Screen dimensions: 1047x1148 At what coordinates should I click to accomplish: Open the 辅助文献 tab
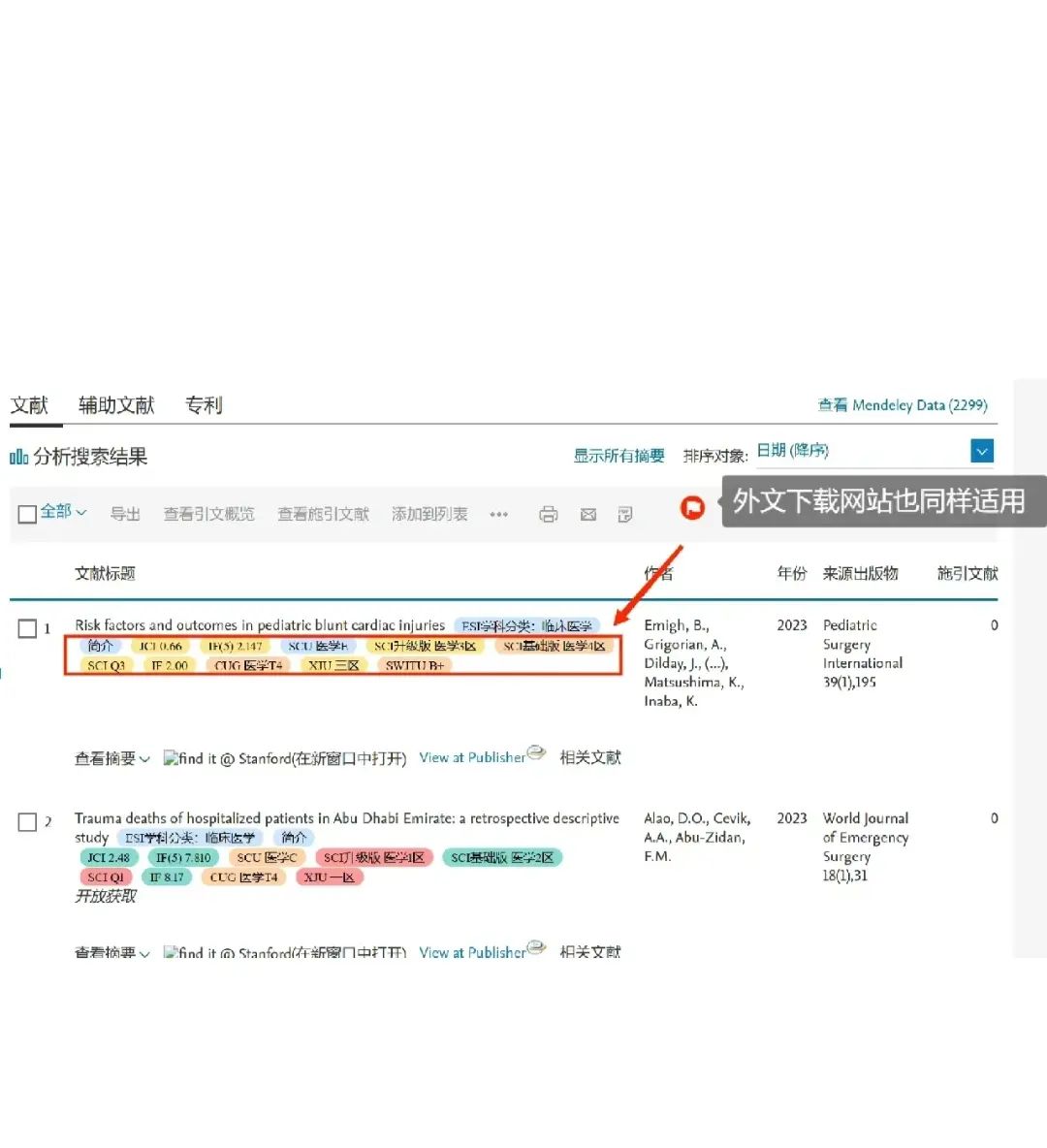[x=115, y=405]
